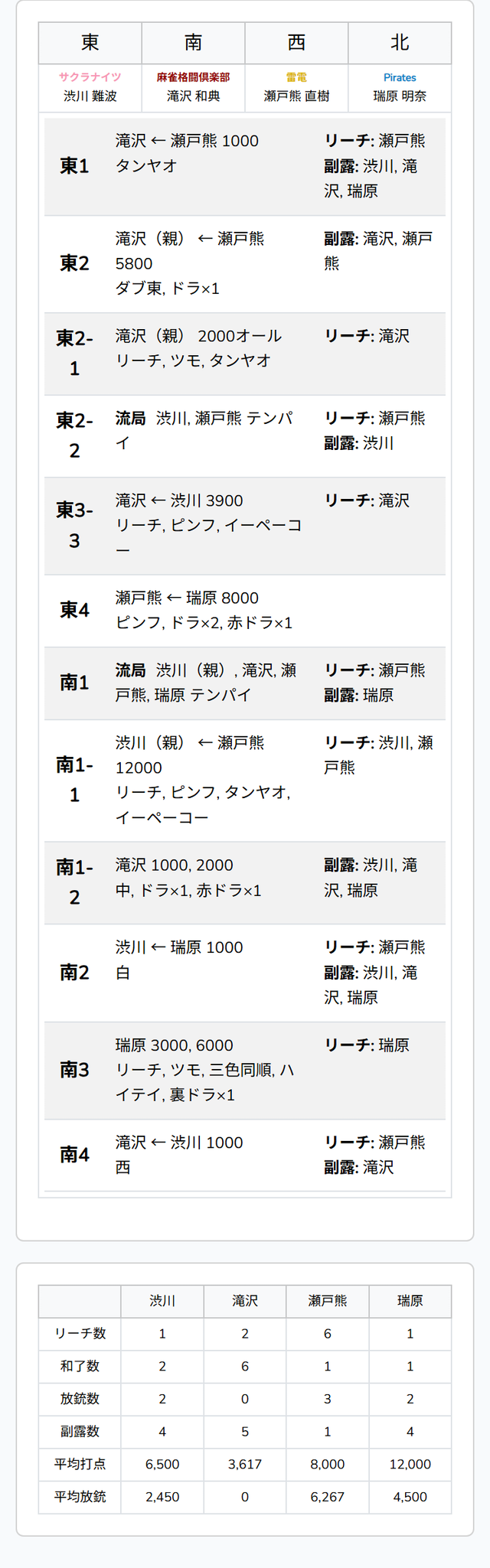Select the 東4 round label

point(74,610)
